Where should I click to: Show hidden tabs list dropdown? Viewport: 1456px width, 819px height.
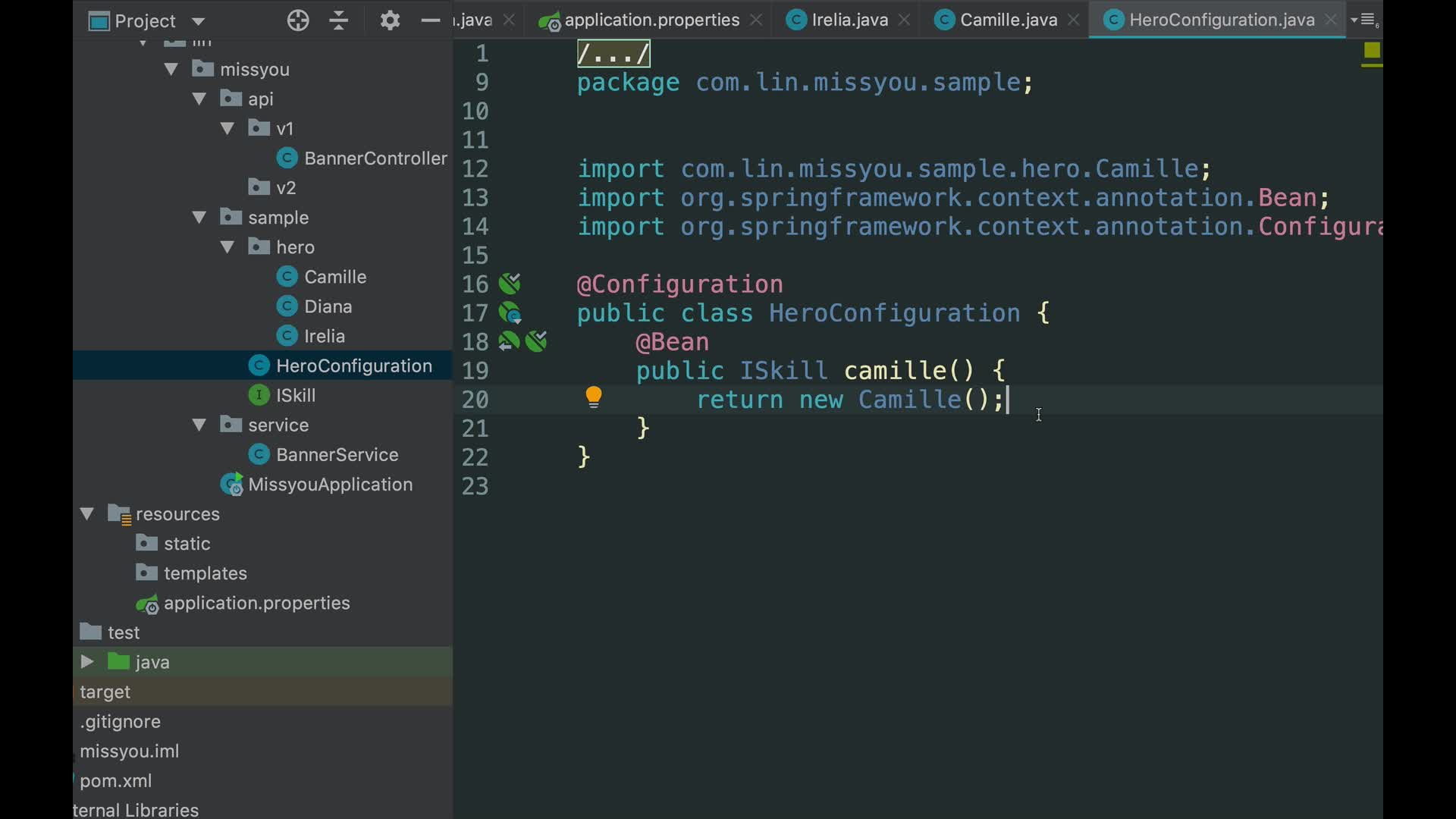1365,20
